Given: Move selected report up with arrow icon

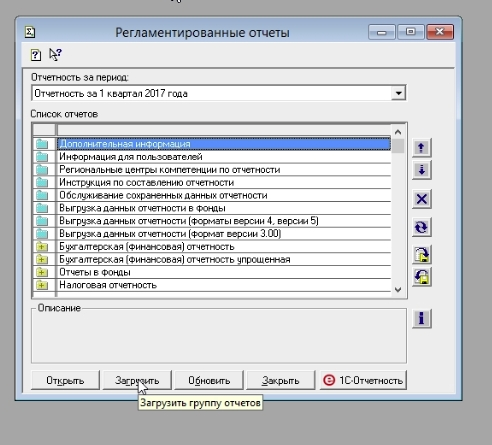Looking at the screenshot, I should point(422,148).
